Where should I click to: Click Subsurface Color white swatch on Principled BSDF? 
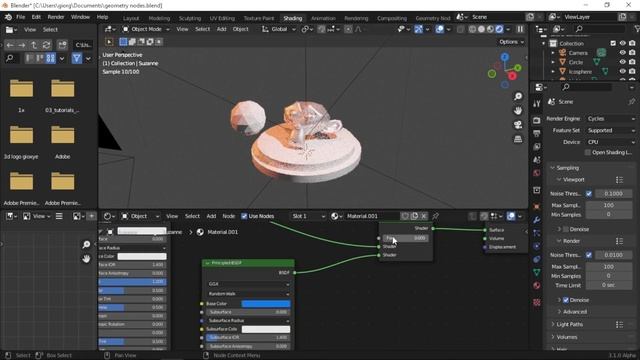(x=266, y=329)
